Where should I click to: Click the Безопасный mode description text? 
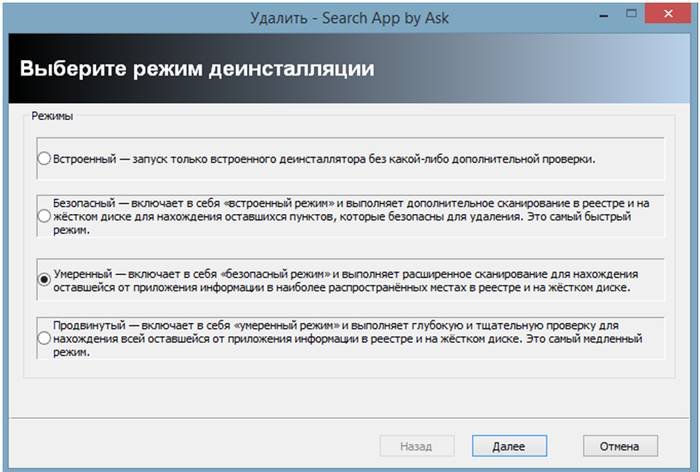pyautogui.click(x=350, y=216)
